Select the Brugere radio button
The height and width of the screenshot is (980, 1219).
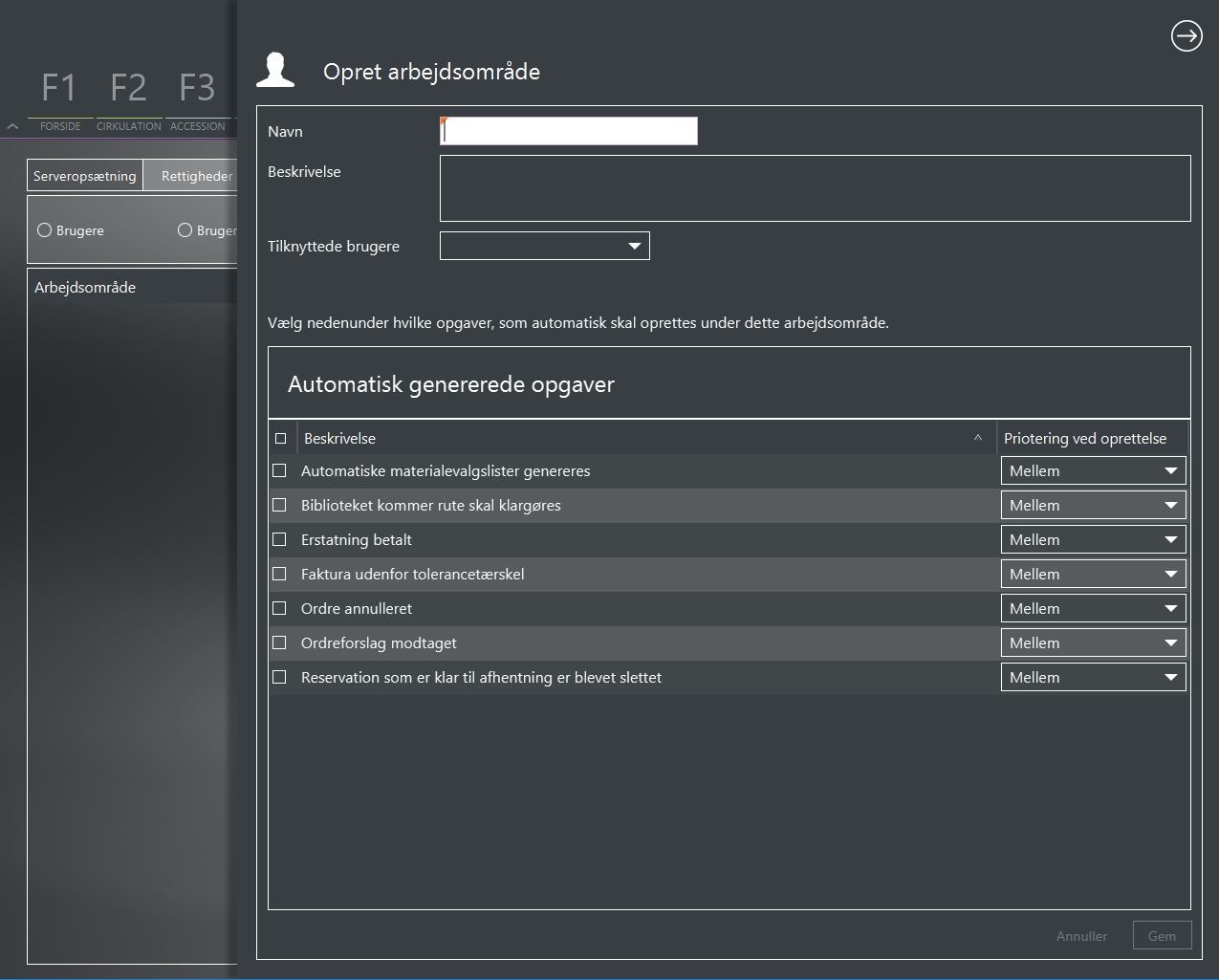click(44, 230)
